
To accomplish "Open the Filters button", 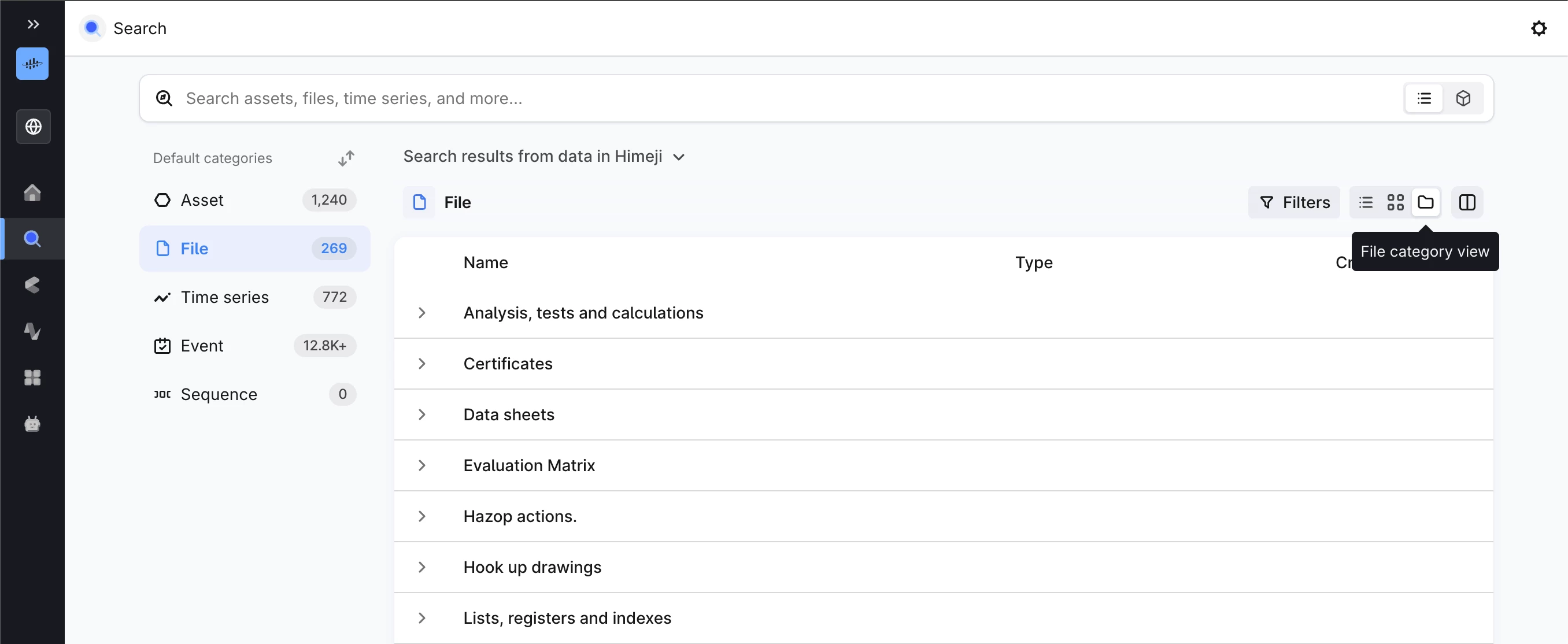I will pyautogui.click(x=1294, y=202).
